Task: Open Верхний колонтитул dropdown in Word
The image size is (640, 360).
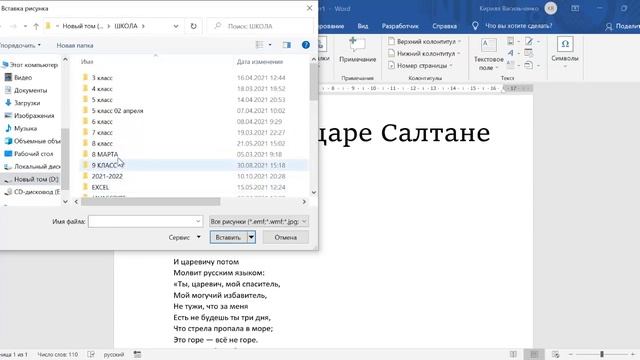Action: [424, 42]
